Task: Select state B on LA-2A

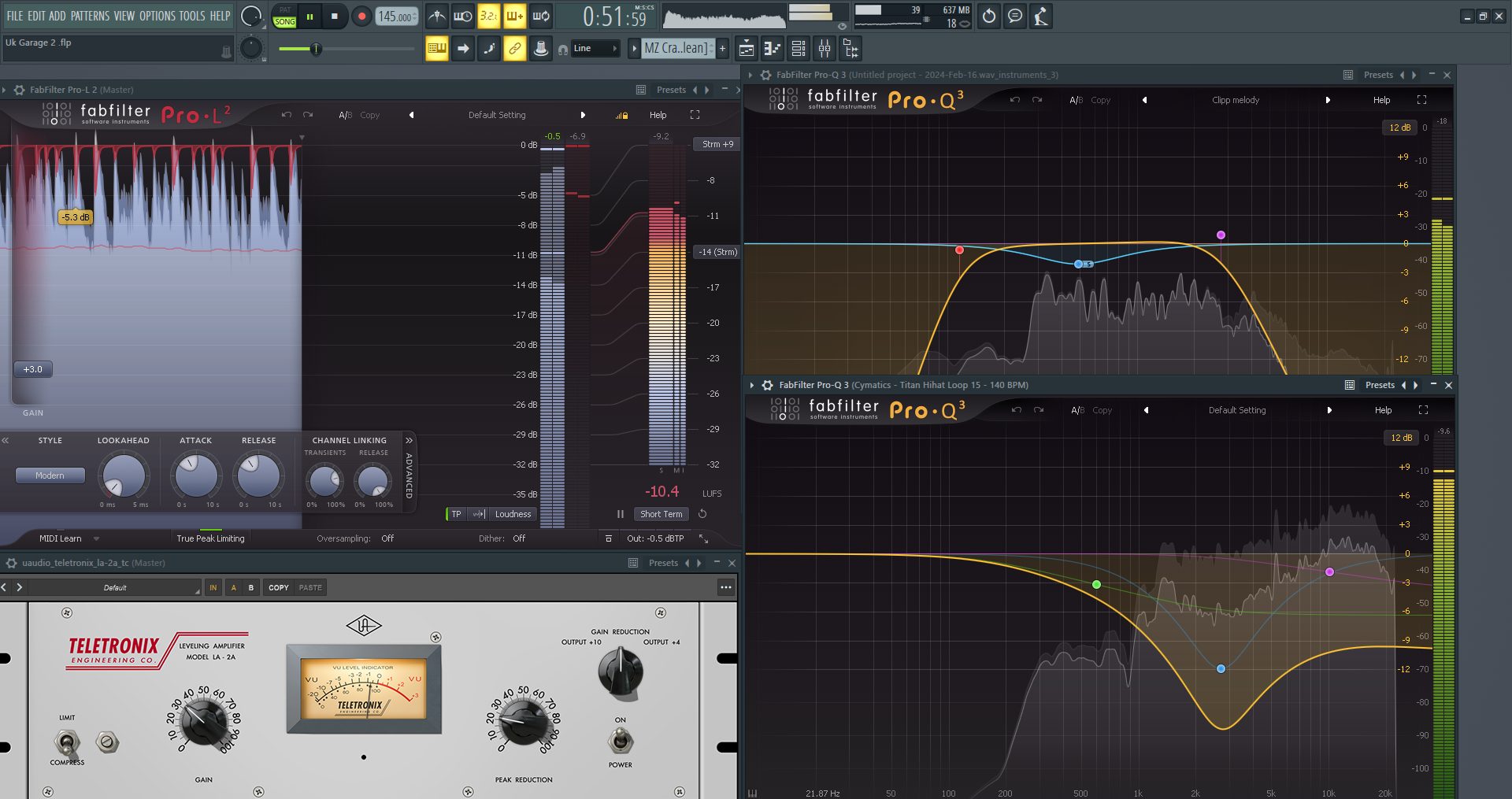Action: pyautogui.click(x=251, y=587)
